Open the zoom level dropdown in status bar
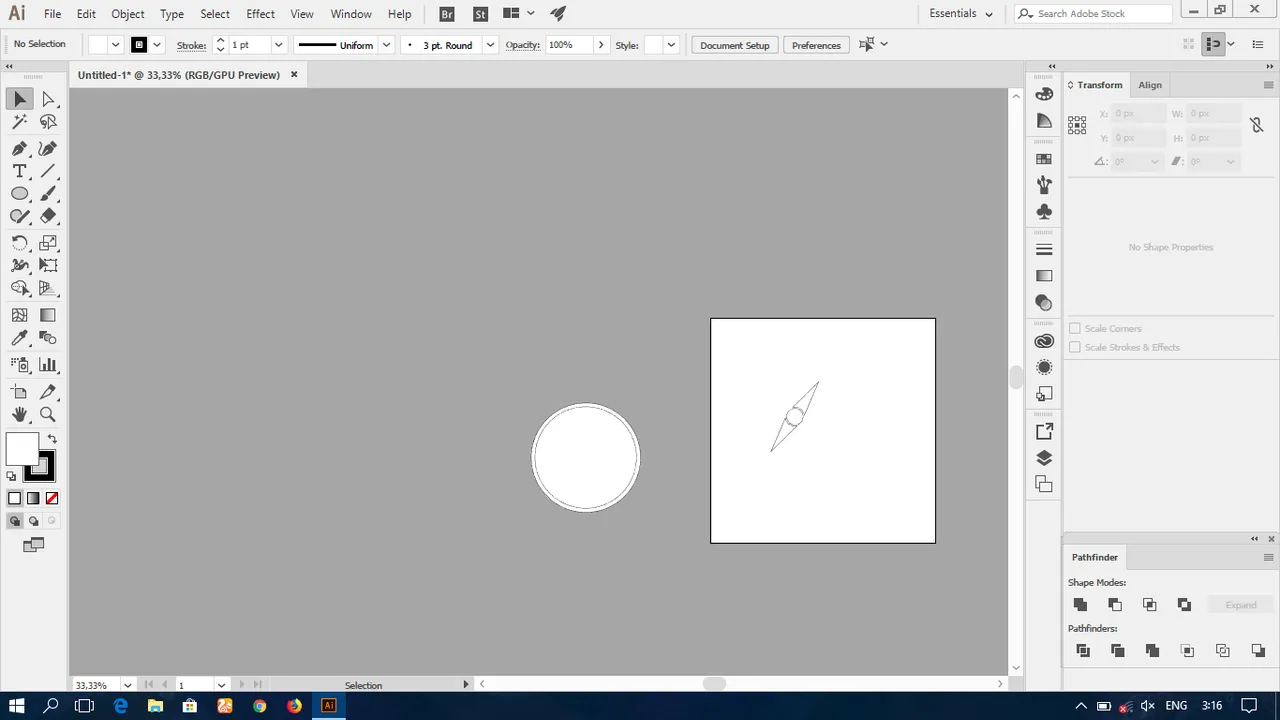Screen dimensions: 1280x720 (128, 685)
